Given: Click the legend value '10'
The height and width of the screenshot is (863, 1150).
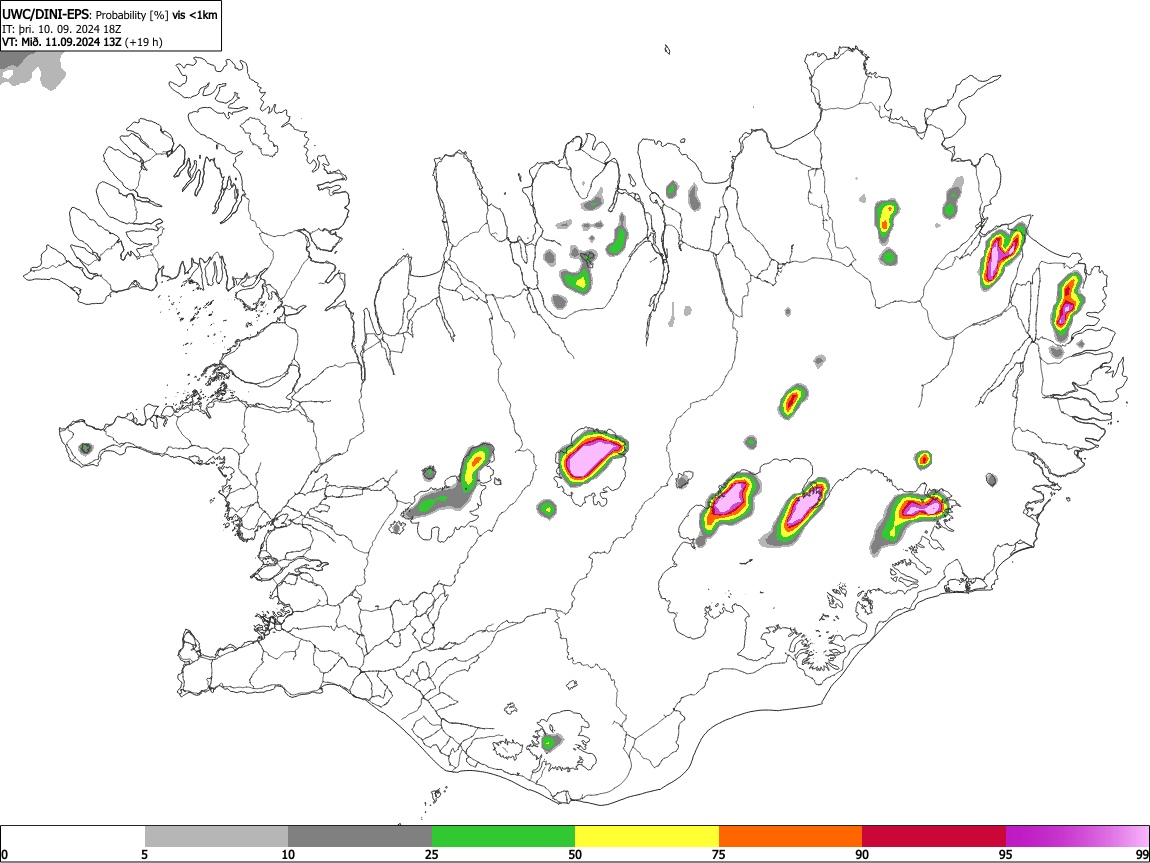Looking at the screenshot, I should click(288, 854).
